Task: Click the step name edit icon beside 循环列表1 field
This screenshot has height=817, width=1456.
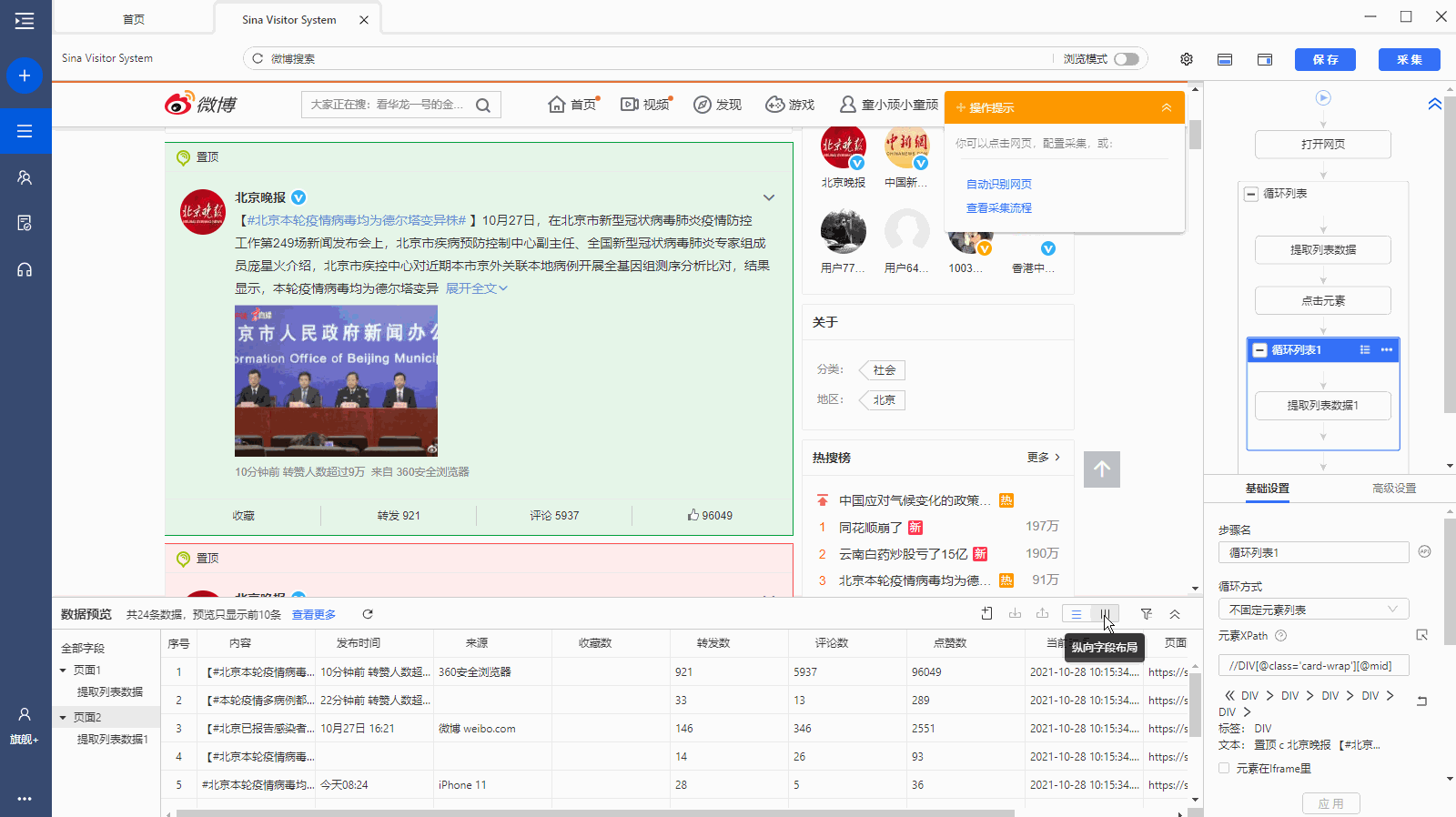Action: 1425,551
